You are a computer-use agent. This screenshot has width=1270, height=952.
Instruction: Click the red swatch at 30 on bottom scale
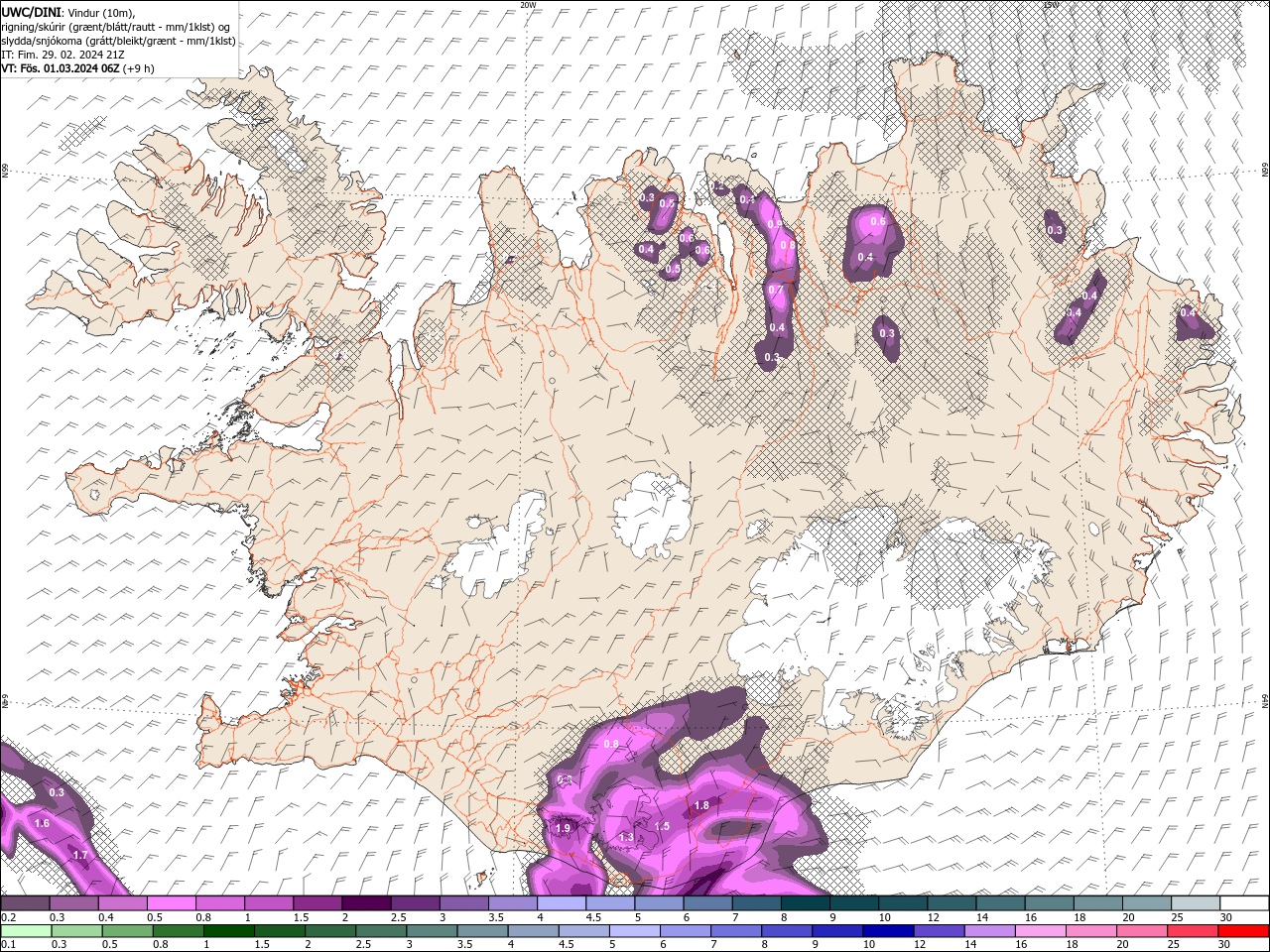(x=1243, y=931)
